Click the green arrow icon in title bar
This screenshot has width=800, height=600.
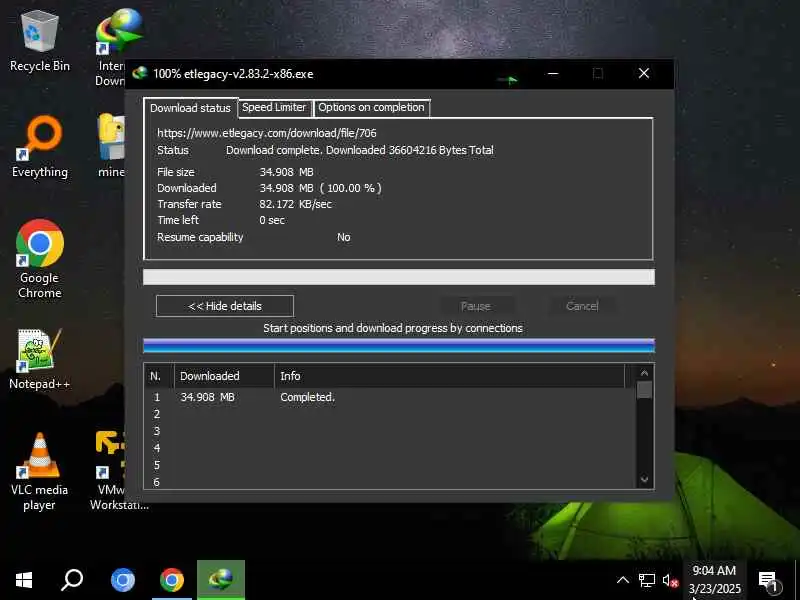click(x=508, y=79)
